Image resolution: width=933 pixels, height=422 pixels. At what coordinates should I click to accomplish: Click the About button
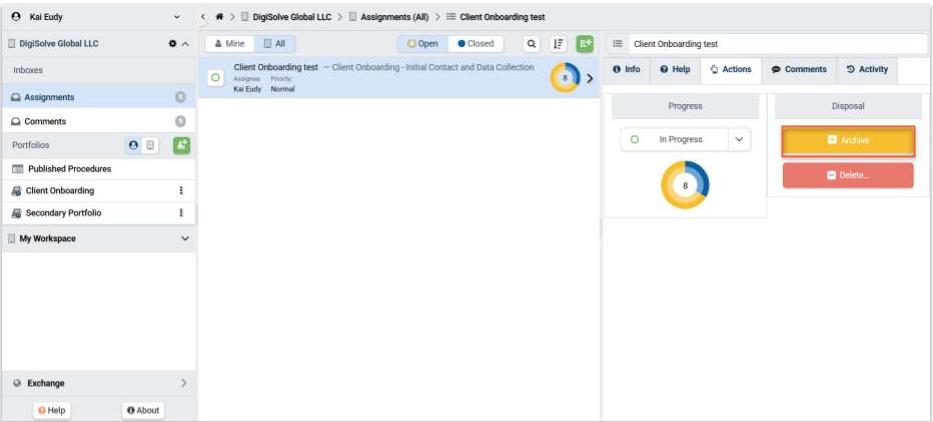143,410
